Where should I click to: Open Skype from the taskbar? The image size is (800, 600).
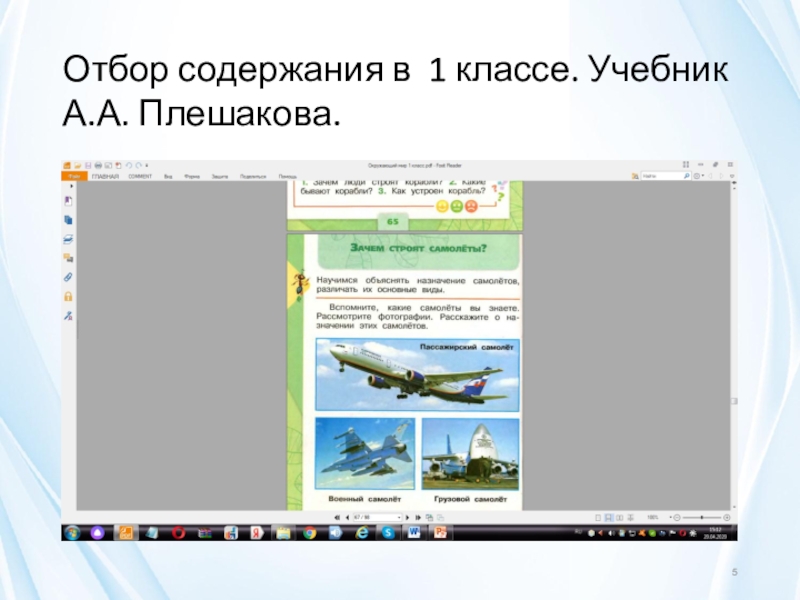[x=388, y=533]
